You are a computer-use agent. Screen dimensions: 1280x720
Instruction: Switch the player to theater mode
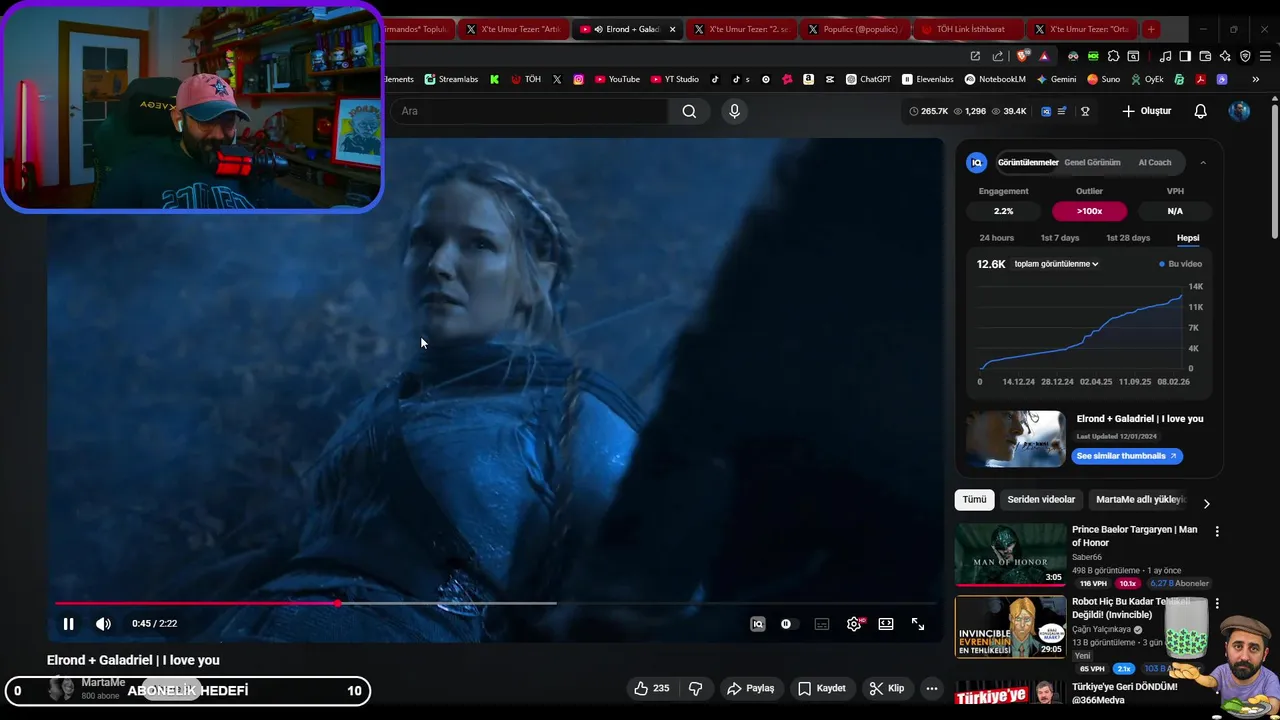click(886, 624)
